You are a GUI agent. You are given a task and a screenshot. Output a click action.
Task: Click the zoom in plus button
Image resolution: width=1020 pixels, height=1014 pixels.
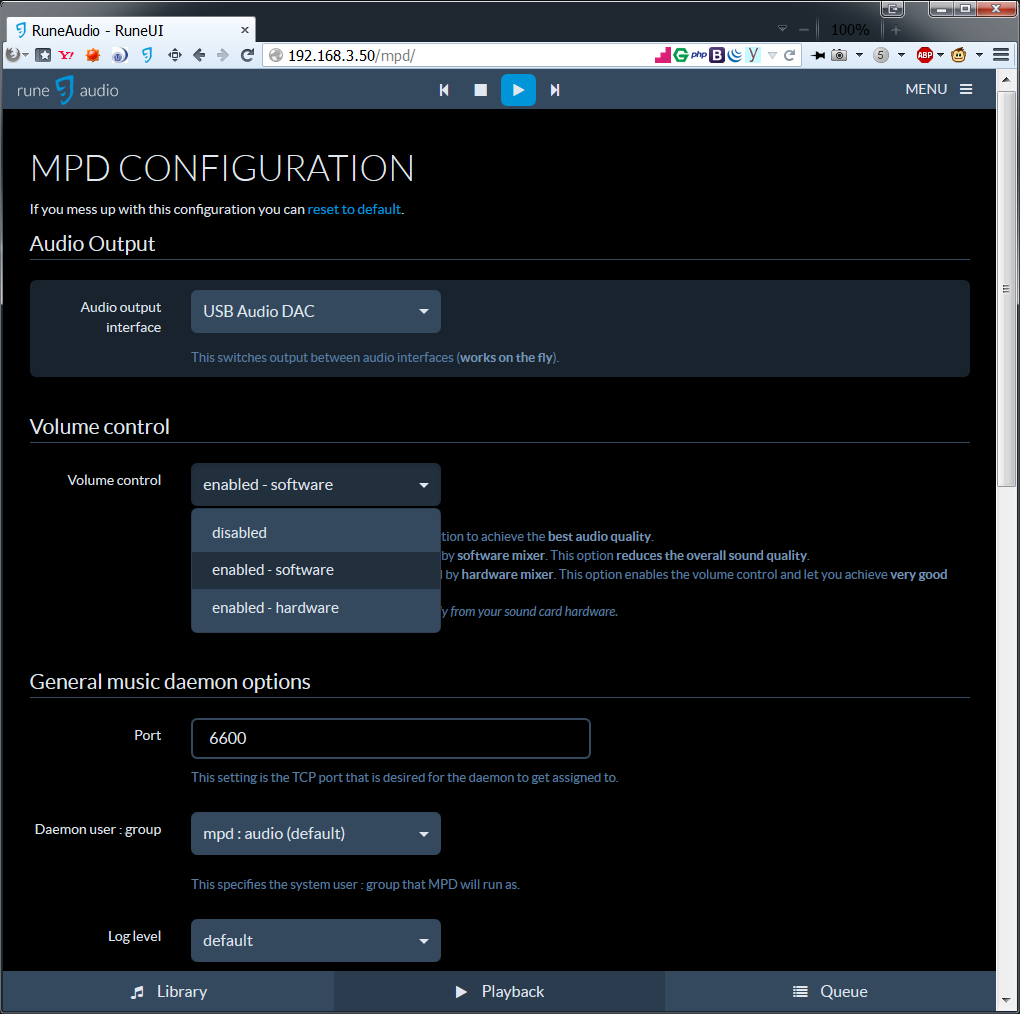[896, 30]
